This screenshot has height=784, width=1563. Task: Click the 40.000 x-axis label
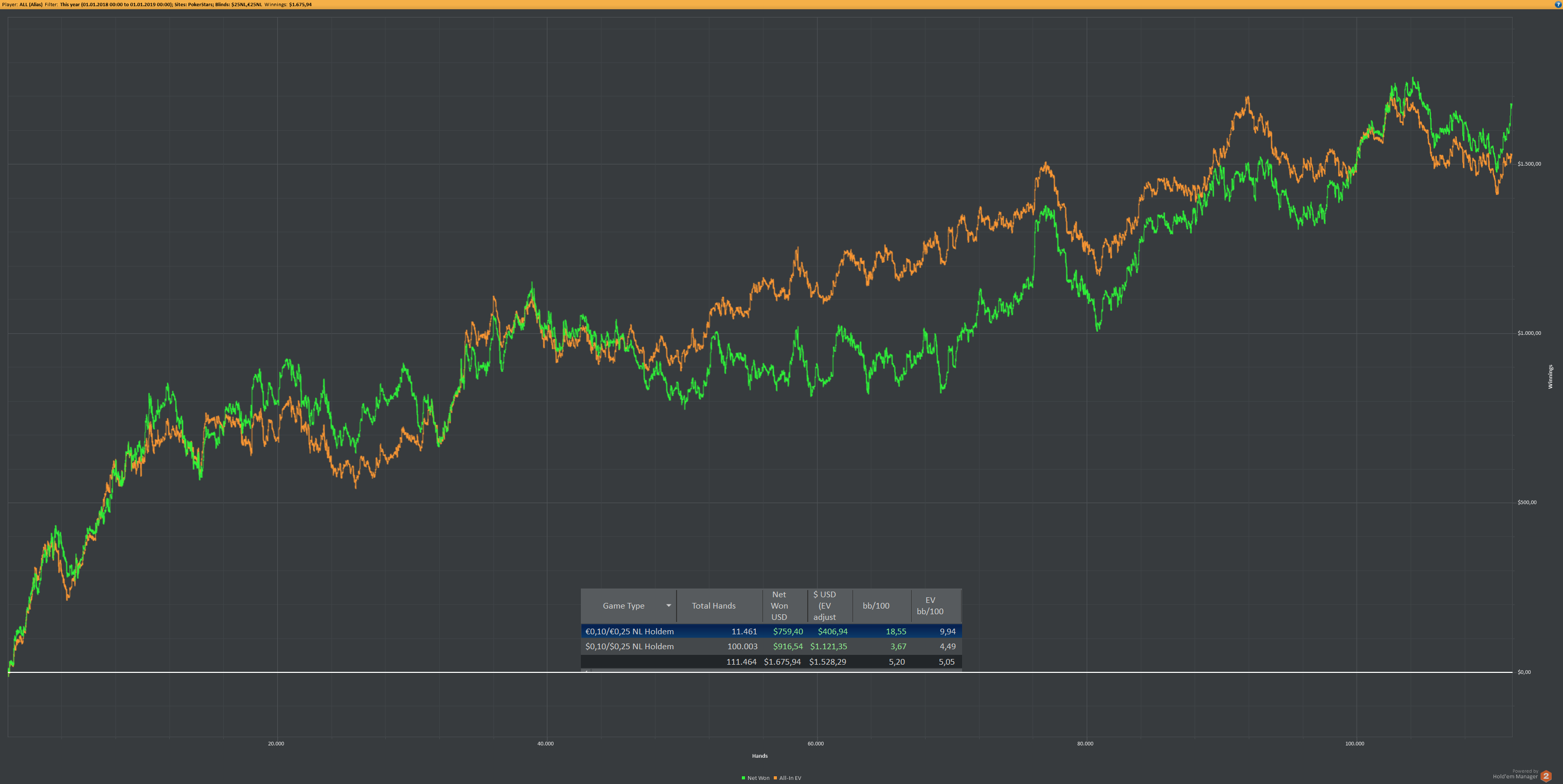click(x=545, y=744)
